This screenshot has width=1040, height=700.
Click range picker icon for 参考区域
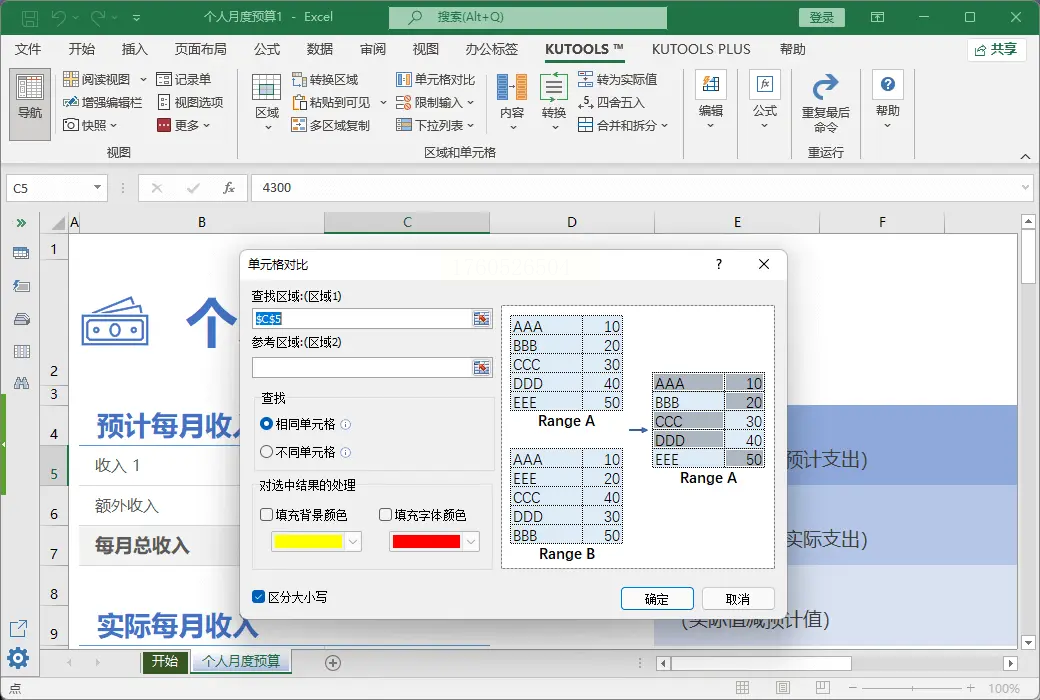pos(482,367)
